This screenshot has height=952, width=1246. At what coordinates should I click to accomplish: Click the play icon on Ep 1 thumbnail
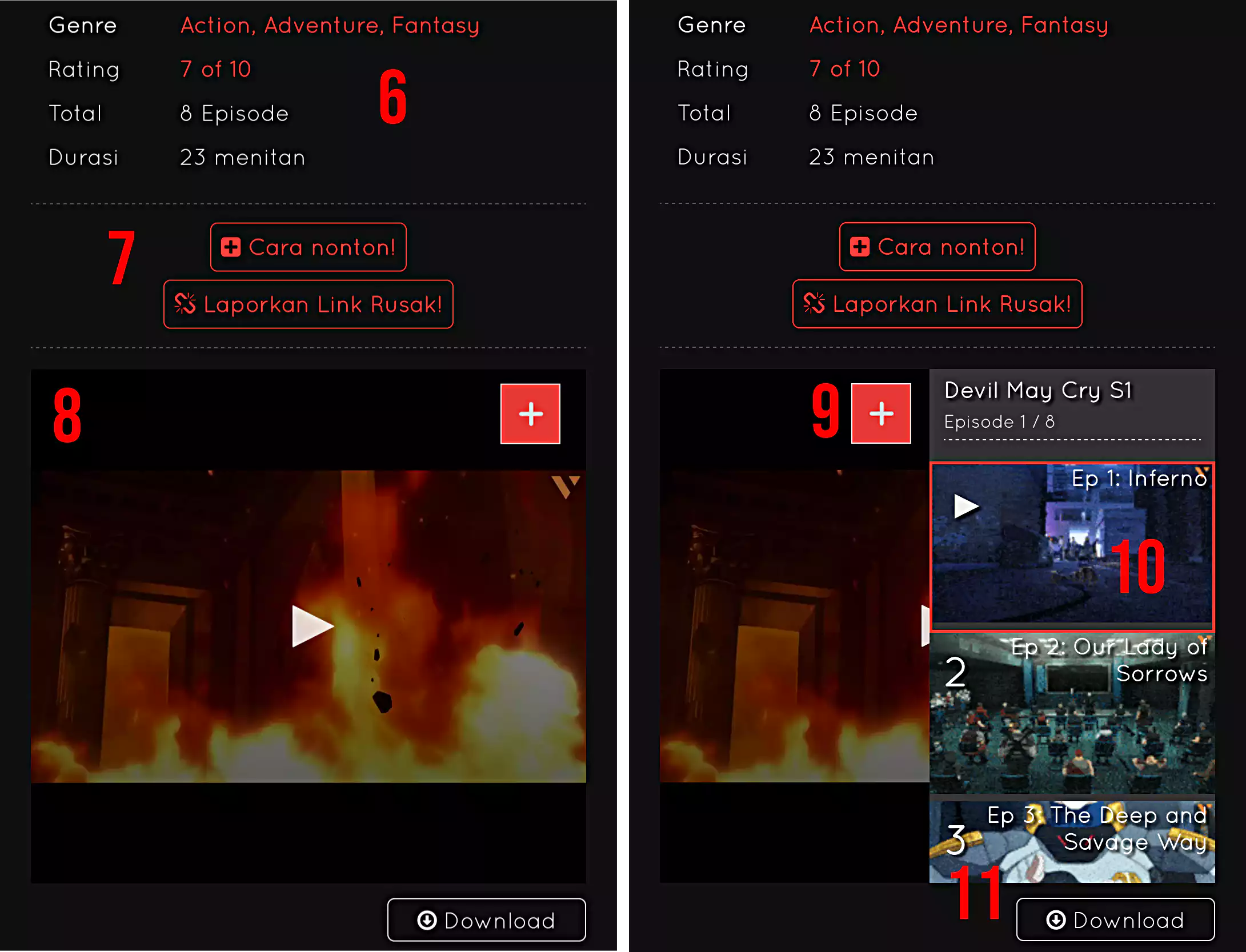[967, 507]
